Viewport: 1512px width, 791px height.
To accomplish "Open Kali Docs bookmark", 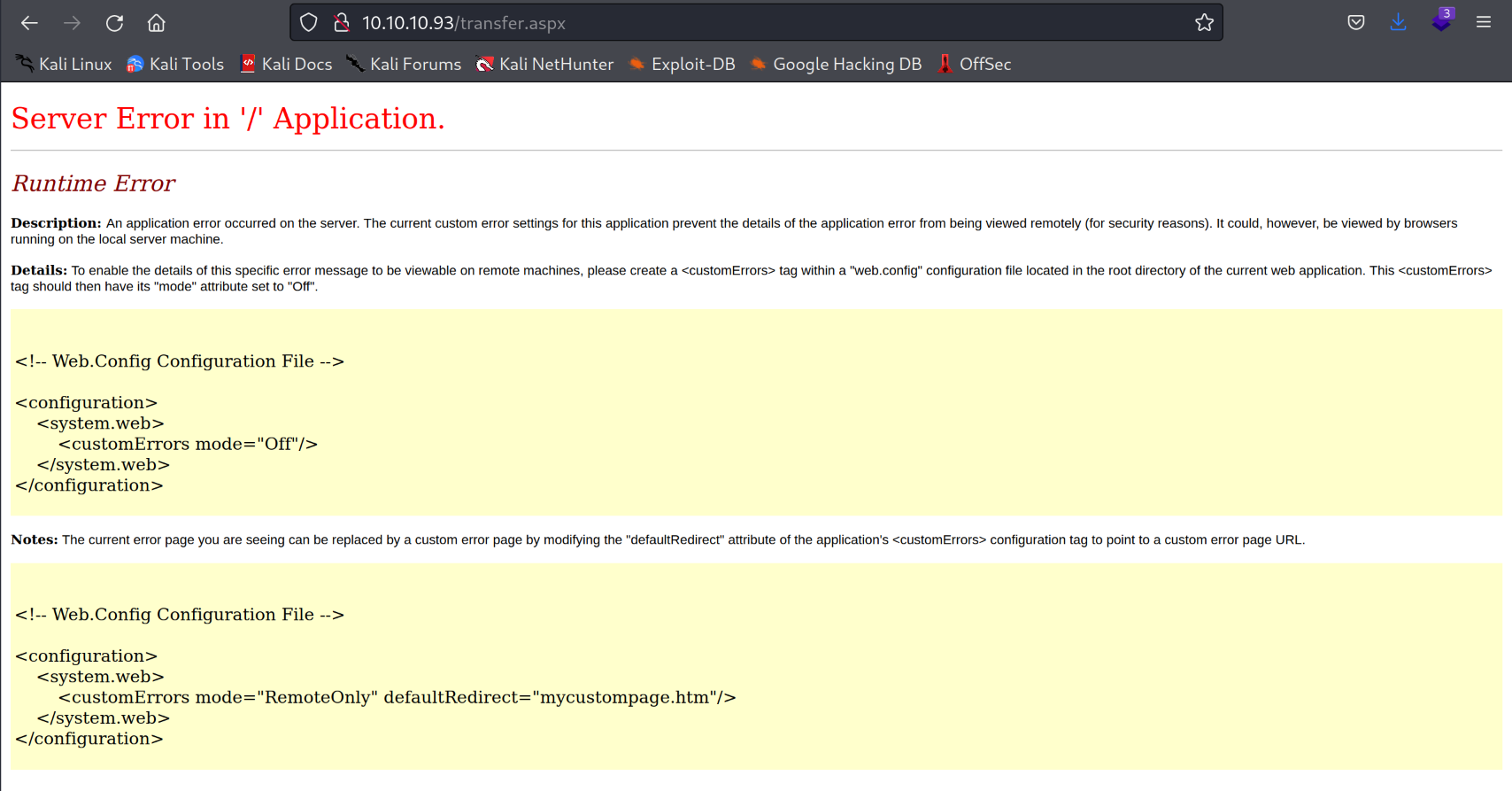I will [286, 64].
